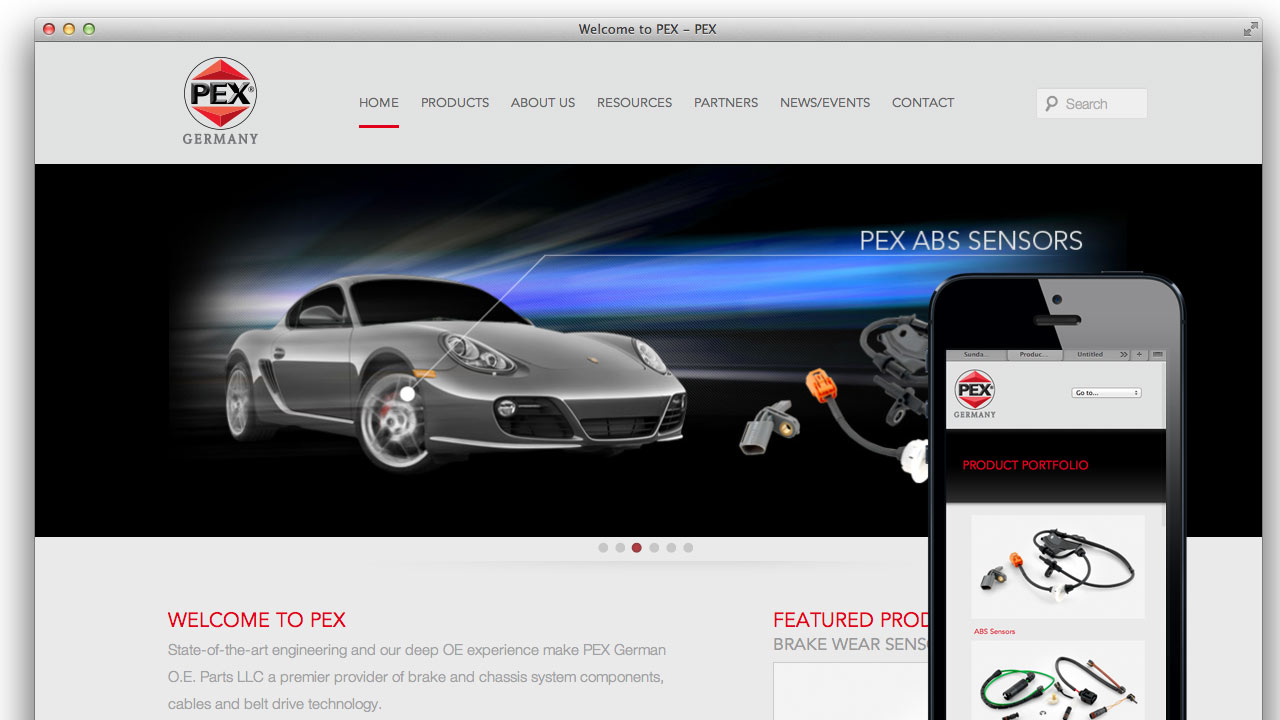
Task: Click the search magnifier icon
Action: [x=1051, y=104]
